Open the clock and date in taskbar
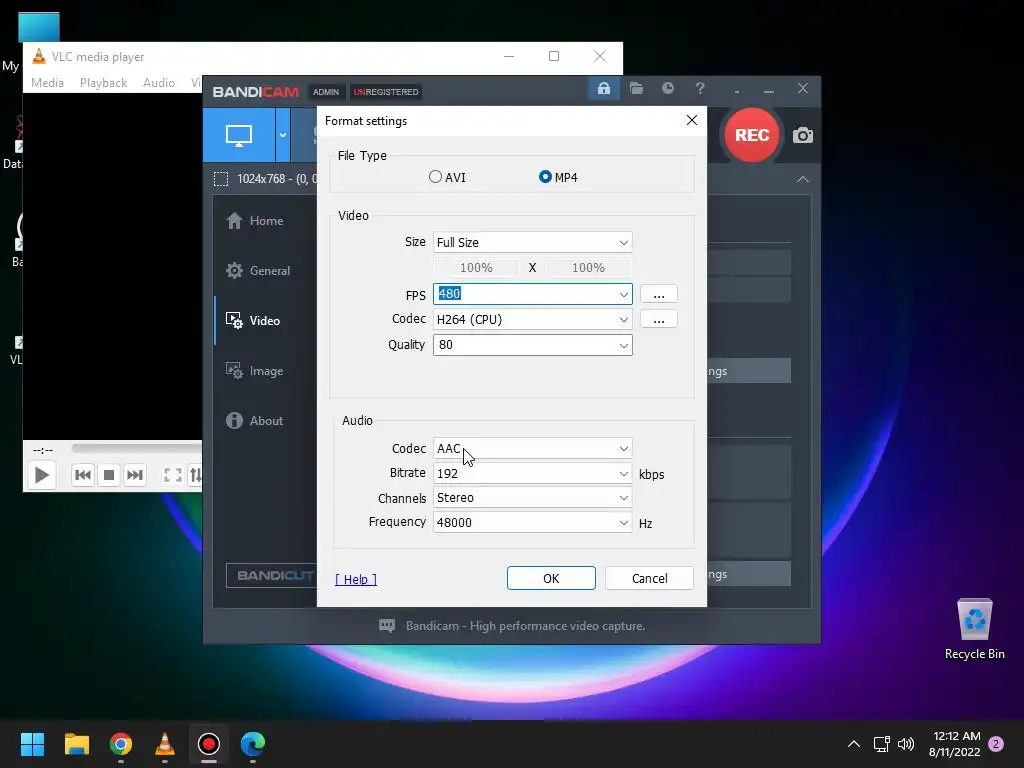Viewport: 1024px width, 768px height. coord(955,744)
